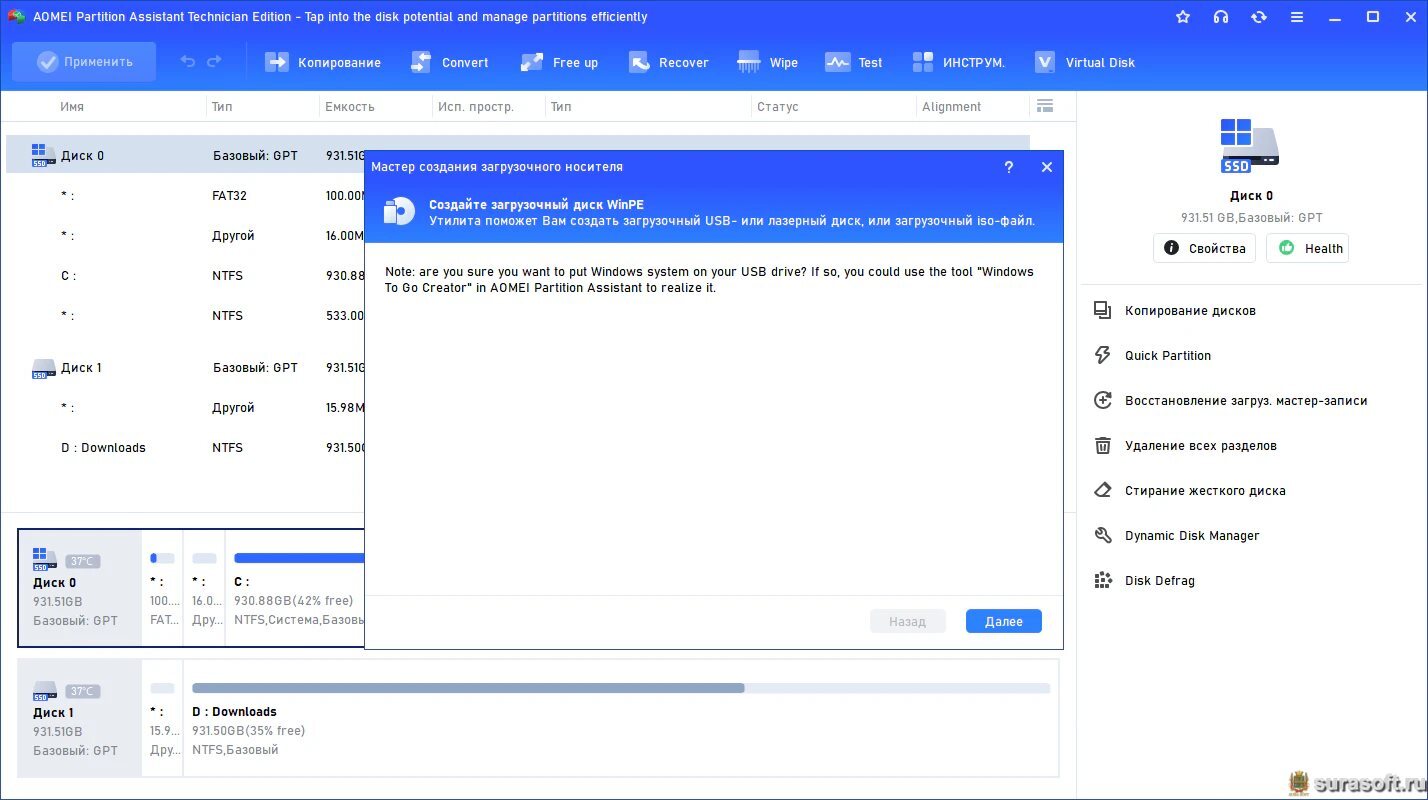This screenshot has width=1428, height=800.
Task: Click the C : usage bar in the disk map
Action: click(x=299, y=558)
